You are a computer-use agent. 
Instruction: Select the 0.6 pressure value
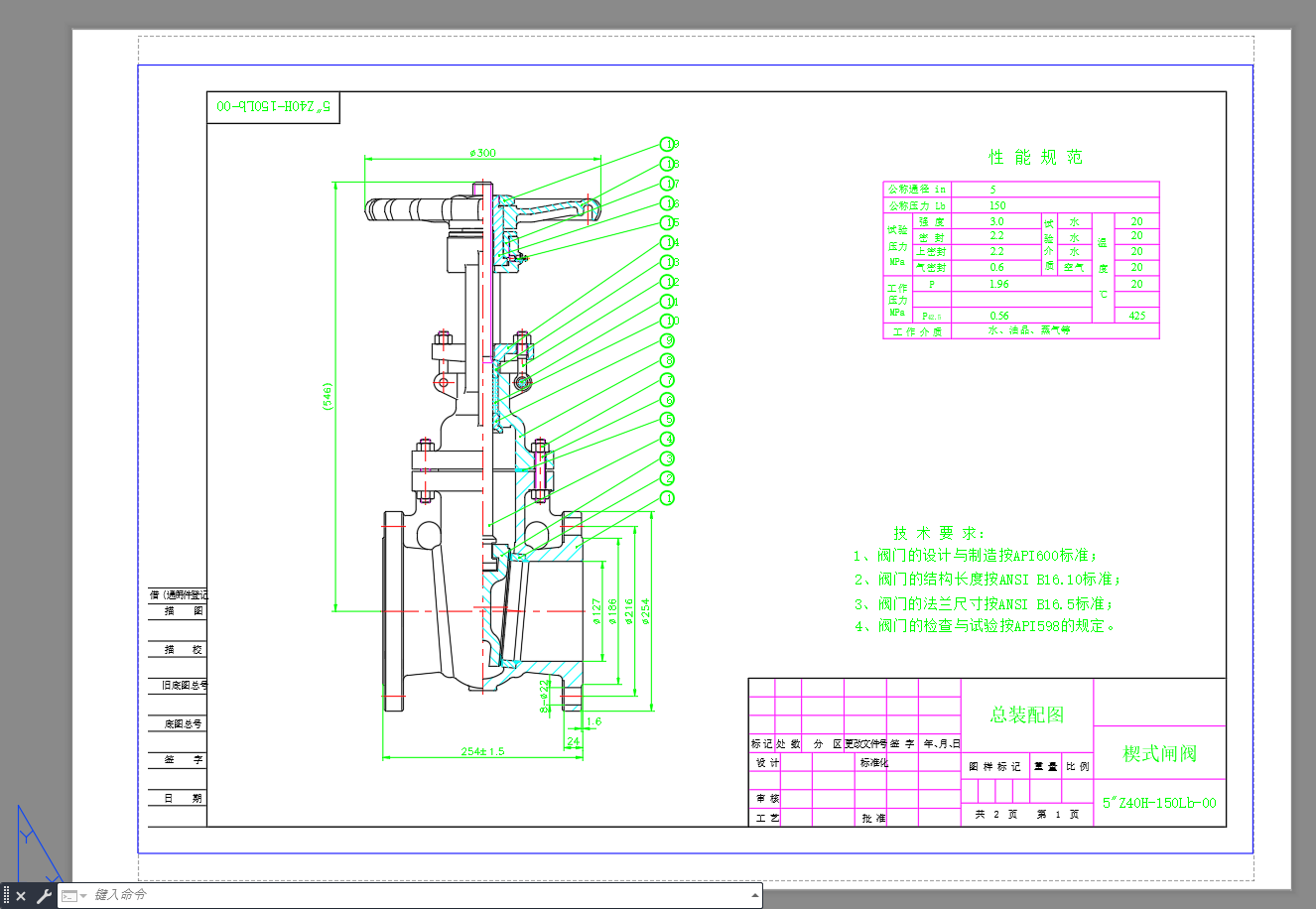[996, 267]
